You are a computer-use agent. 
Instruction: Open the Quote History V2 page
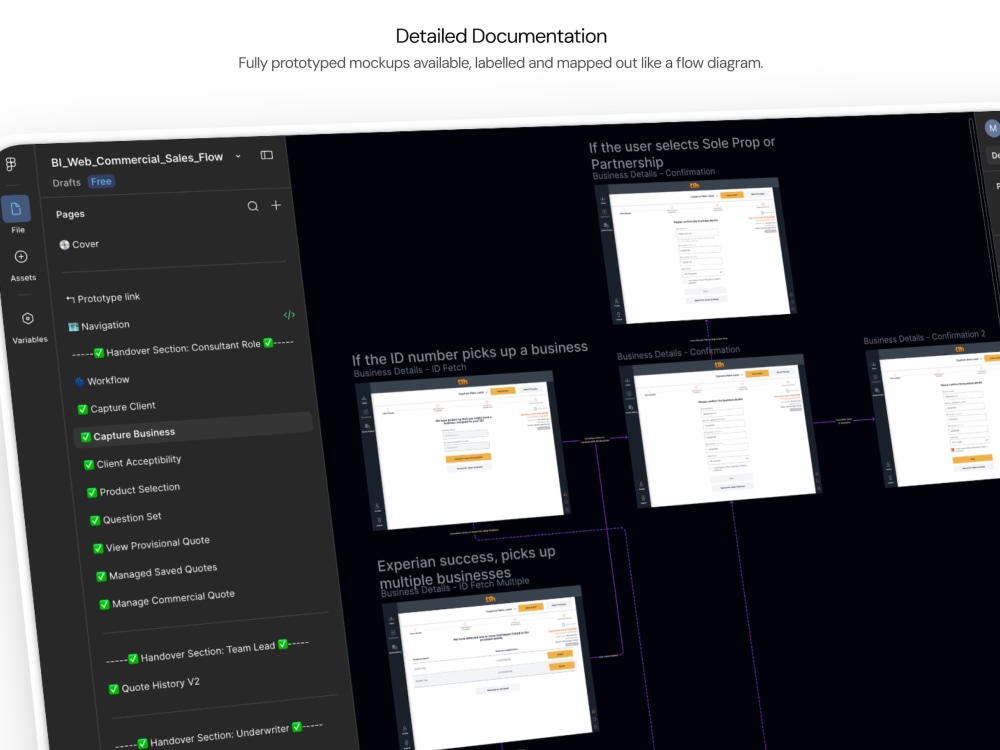click(x=154, y=686)
